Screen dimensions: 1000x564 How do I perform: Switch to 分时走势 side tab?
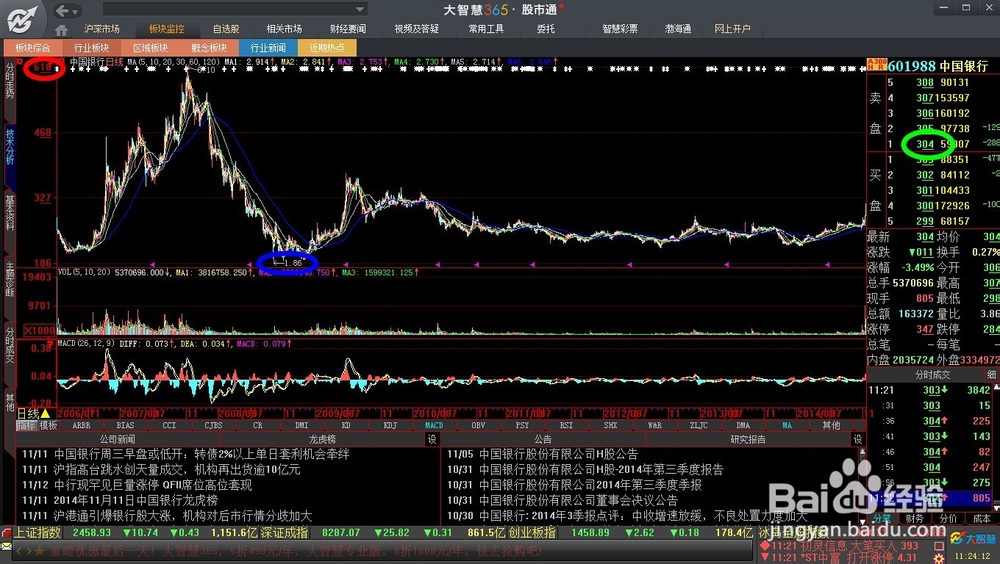(x=10, y=80)
